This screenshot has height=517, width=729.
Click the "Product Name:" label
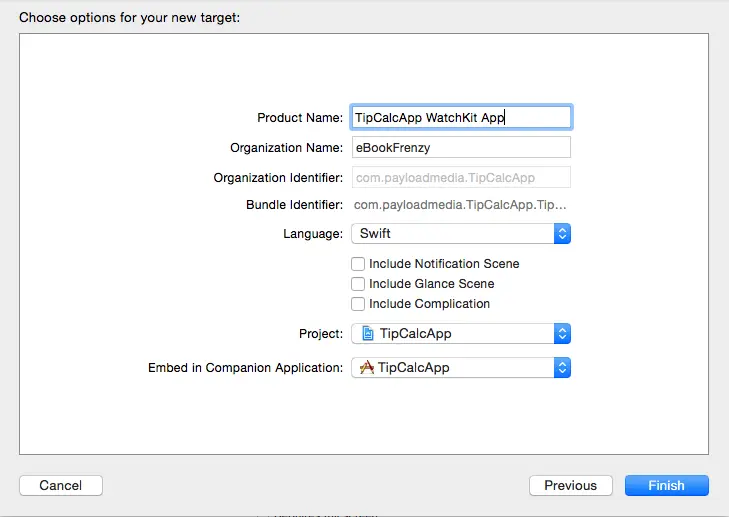299,118
